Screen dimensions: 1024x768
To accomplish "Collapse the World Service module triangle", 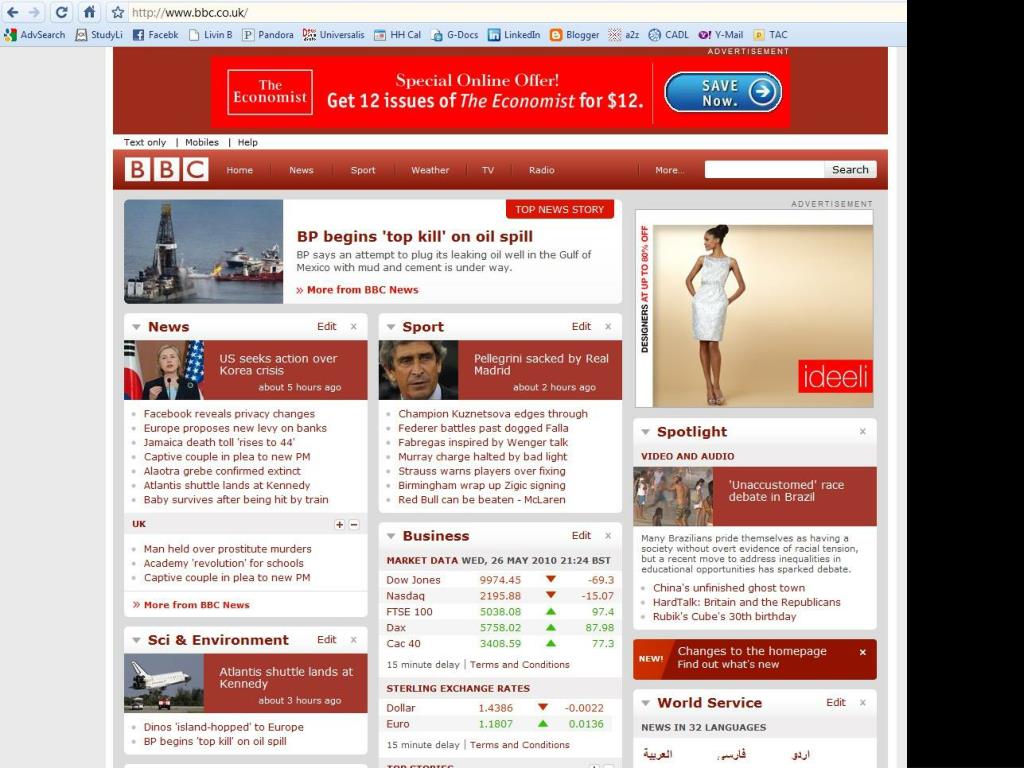I will (x=645, y=703).
